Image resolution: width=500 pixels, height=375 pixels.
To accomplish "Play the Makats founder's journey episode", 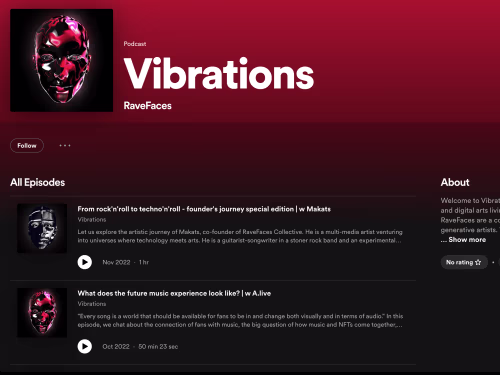I will tap(85, 262).
